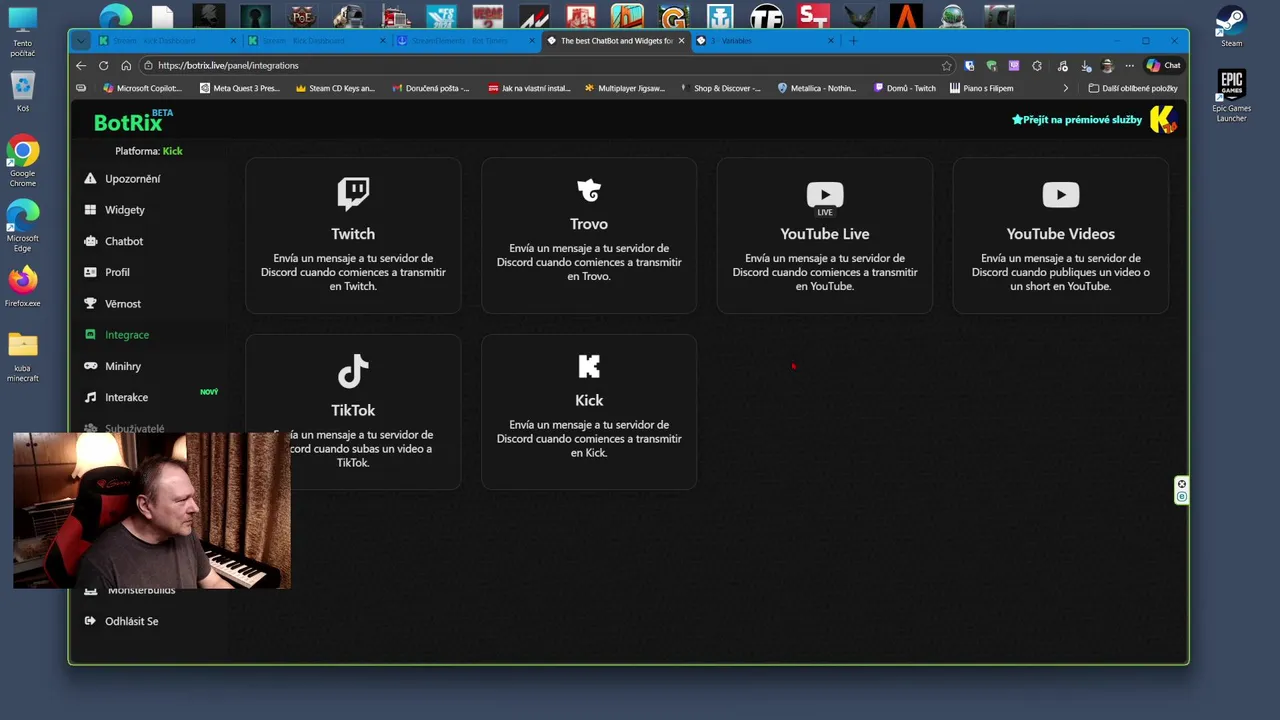Select the Tento počítač desktop icon

click(x=22, y=32)
